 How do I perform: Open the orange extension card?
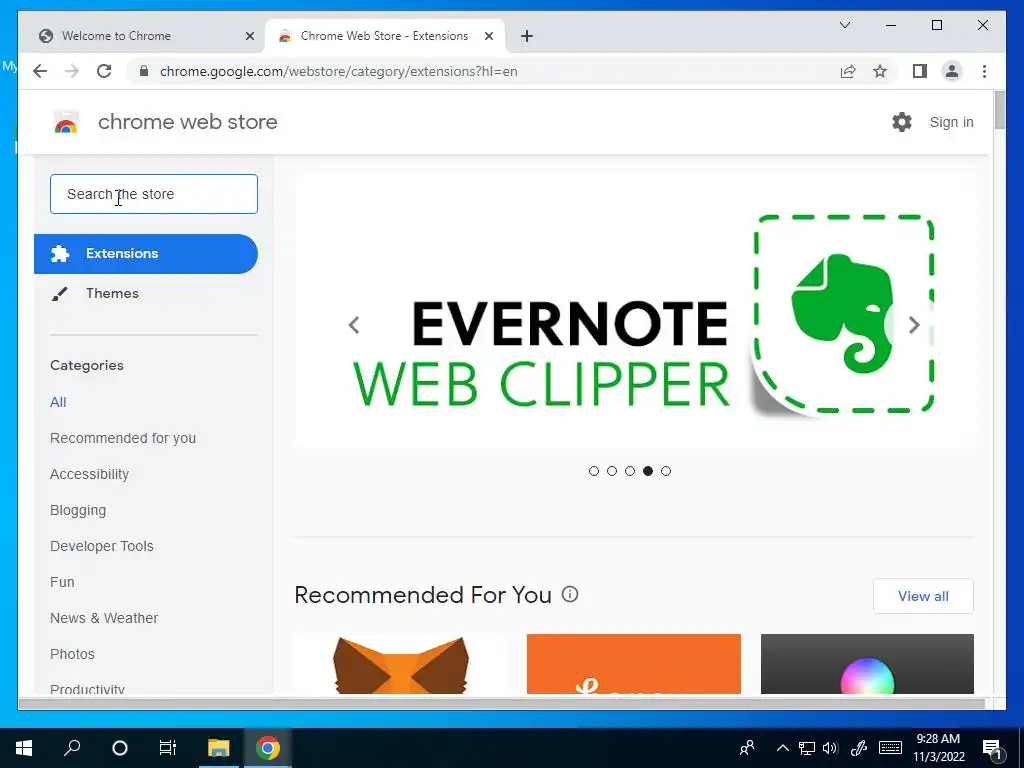(633, 664)
